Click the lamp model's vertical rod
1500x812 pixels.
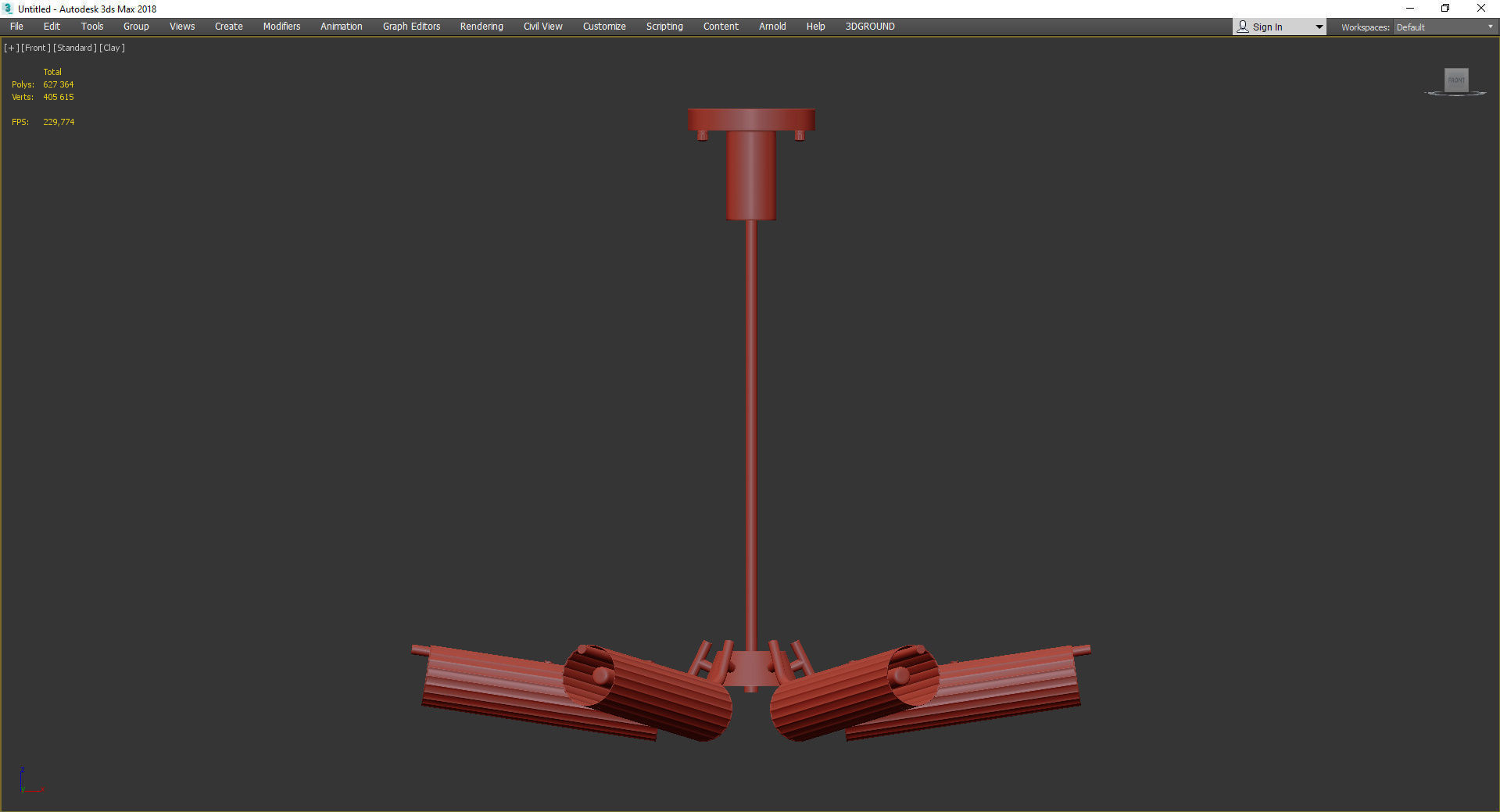[x=751, y=434]
